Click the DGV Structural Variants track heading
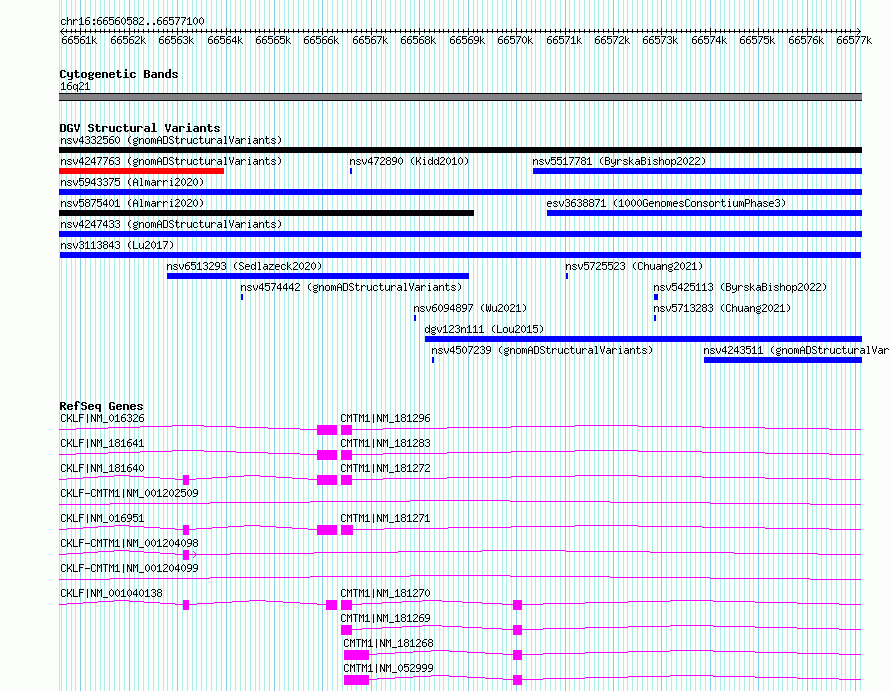 click(x=140, y=128)
